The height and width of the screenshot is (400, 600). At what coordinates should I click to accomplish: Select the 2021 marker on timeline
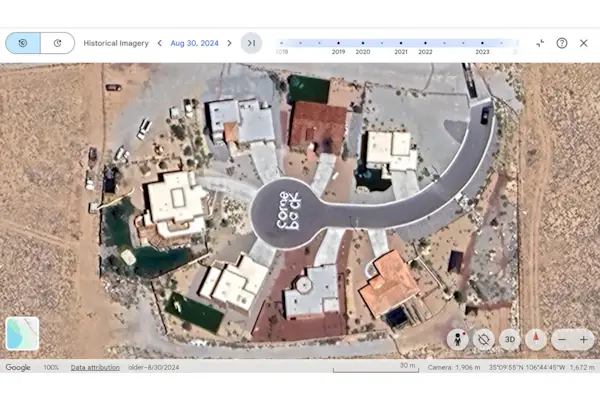[x=401, y=43]
